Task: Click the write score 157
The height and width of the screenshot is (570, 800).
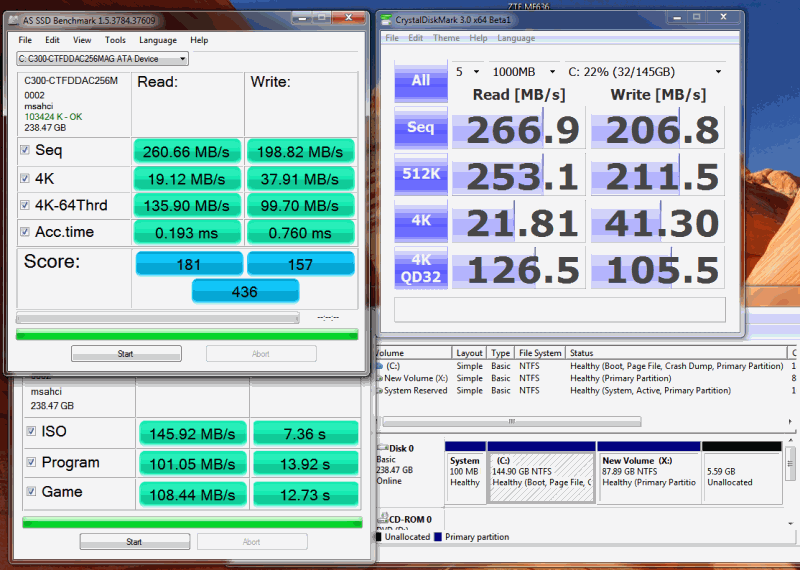Action: [x=301, y=264]
